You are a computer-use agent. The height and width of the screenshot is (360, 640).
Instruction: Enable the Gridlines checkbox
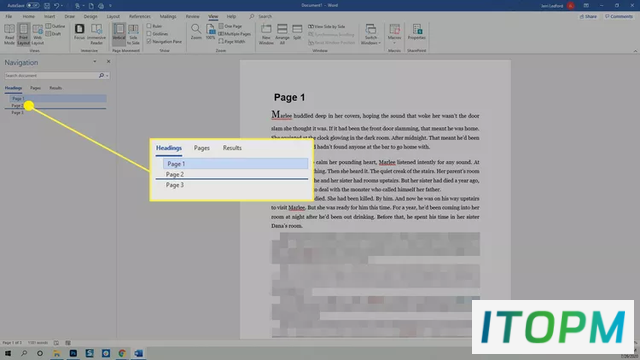149,33
